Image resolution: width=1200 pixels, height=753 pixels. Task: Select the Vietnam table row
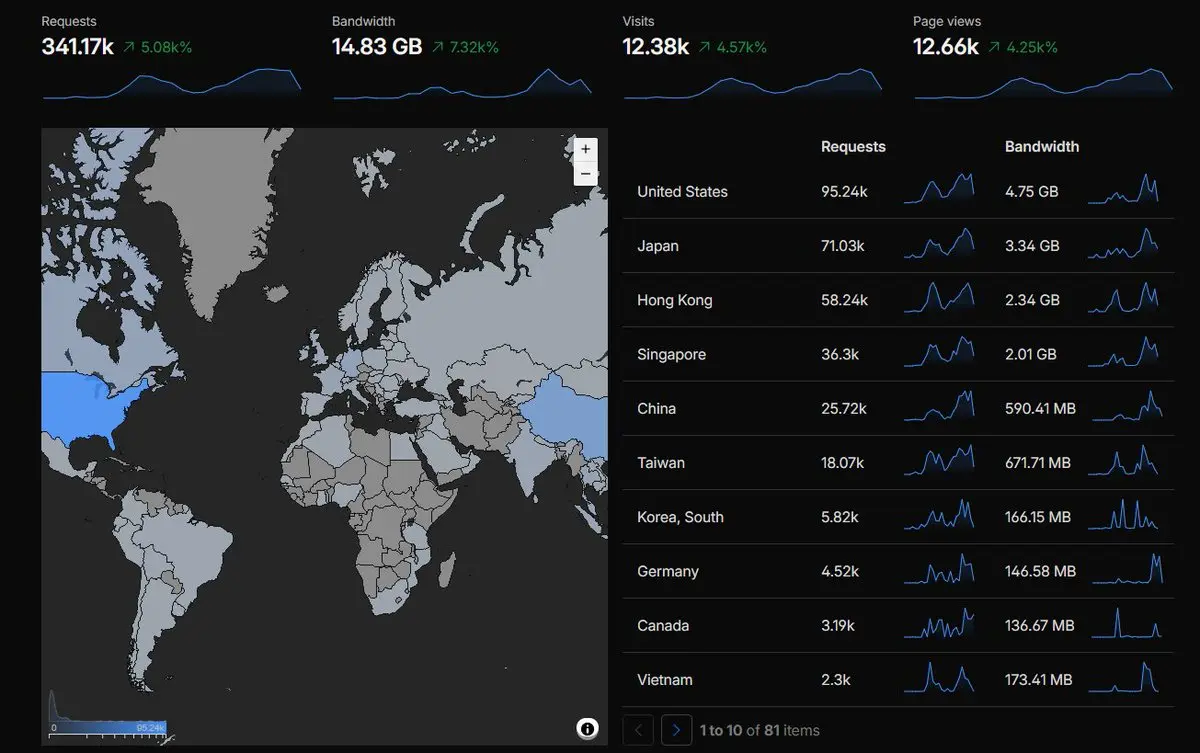tap(898, 680)
